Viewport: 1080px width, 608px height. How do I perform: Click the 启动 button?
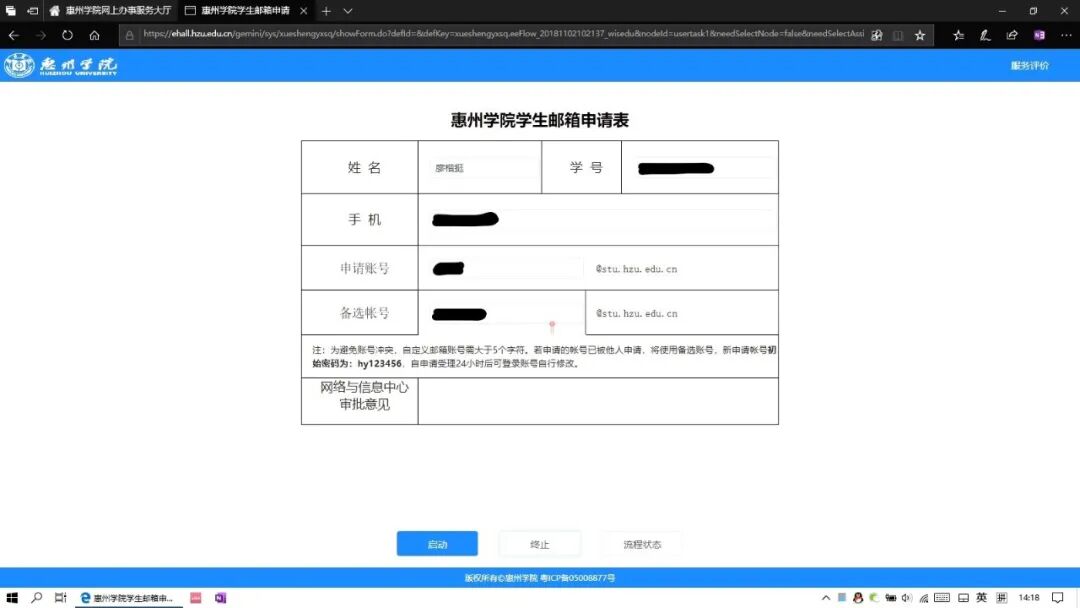437,544
